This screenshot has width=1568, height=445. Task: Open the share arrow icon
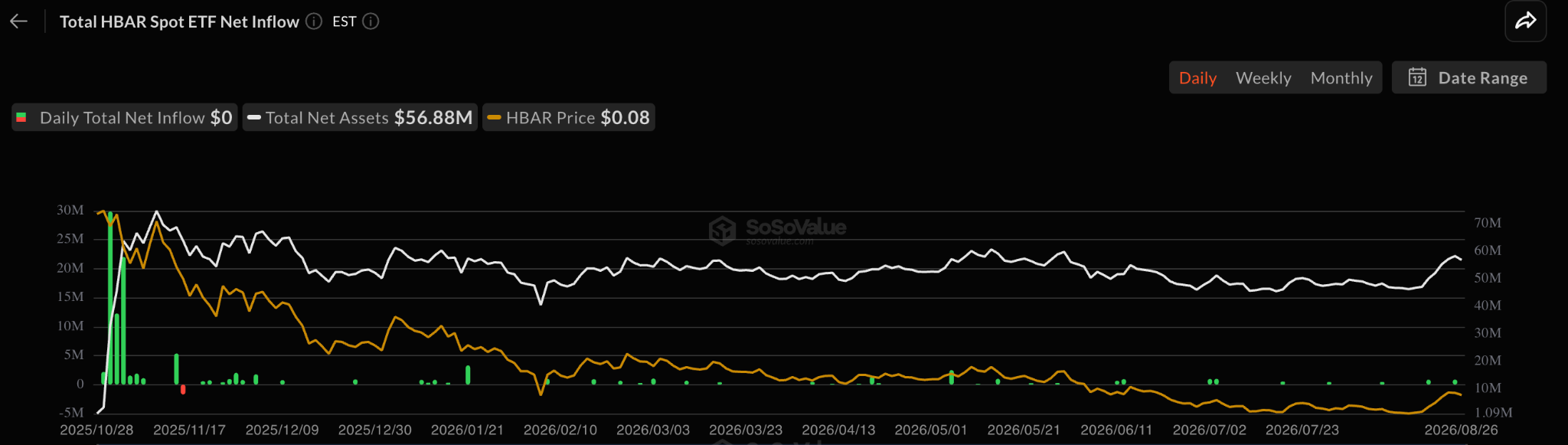pos(1525,21)
